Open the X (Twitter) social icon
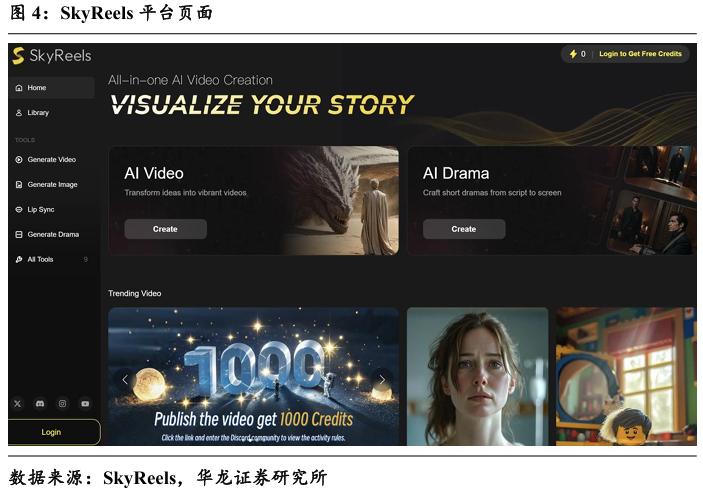This screenshot has height=492, width=703. (17, 404)
